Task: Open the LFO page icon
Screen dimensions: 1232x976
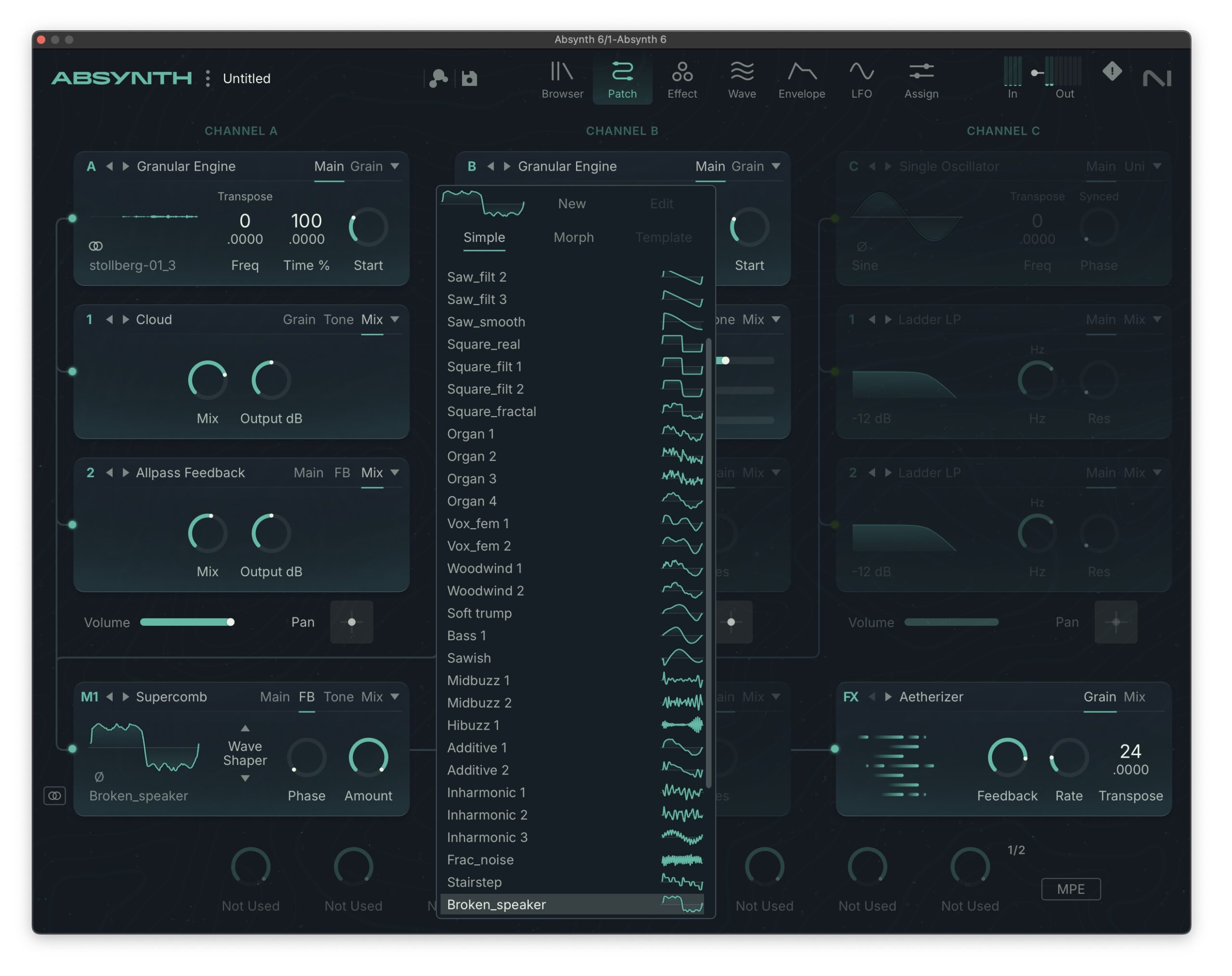Action: (861, 79)
